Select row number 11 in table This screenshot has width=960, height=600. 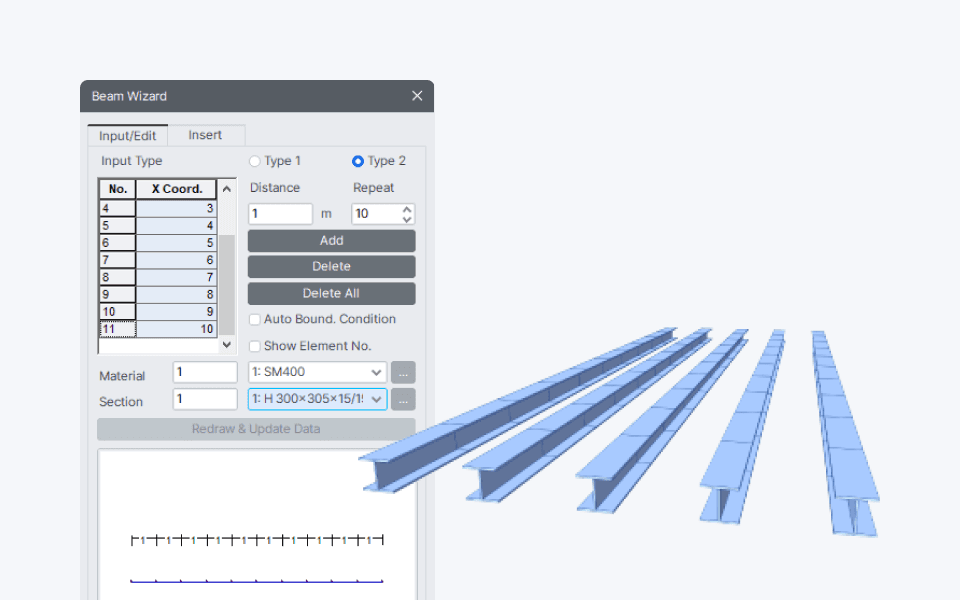point(117,329)
